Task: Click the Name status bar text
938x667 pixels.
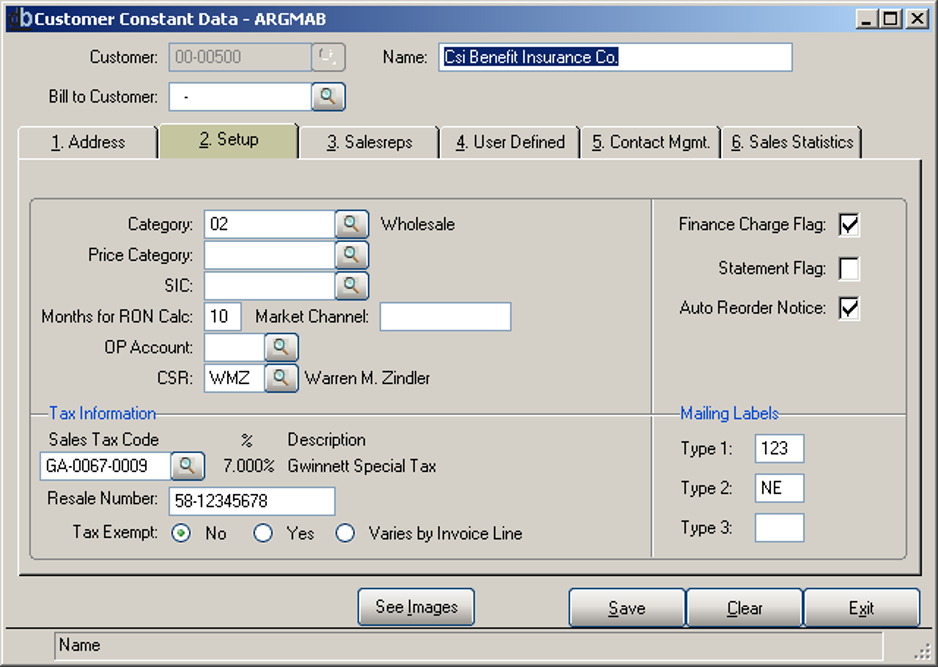Action: (x=80, y=645)
